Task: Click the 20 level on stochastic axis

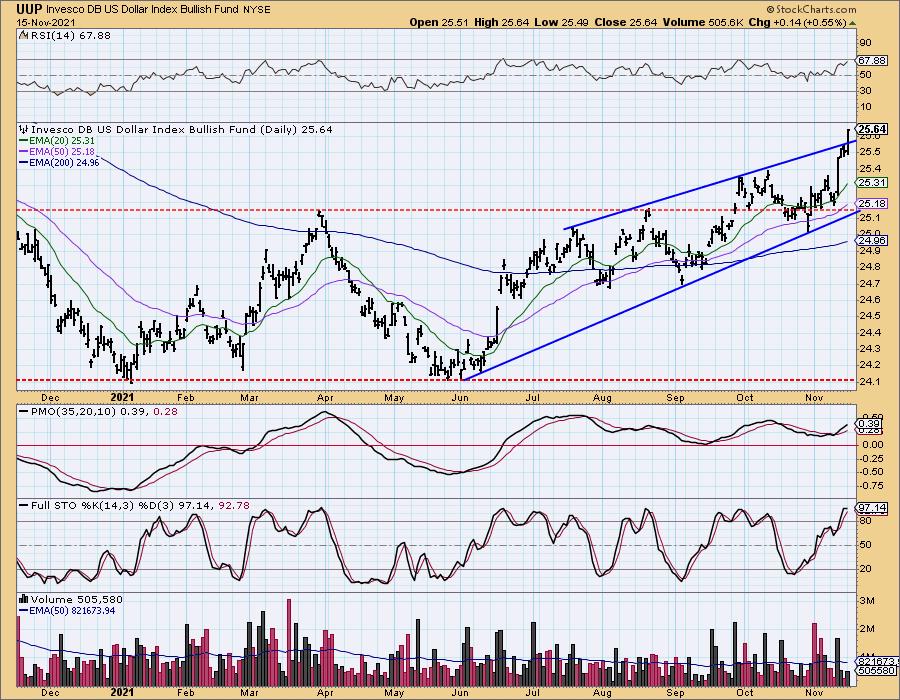Action: (x=865, y=569)
